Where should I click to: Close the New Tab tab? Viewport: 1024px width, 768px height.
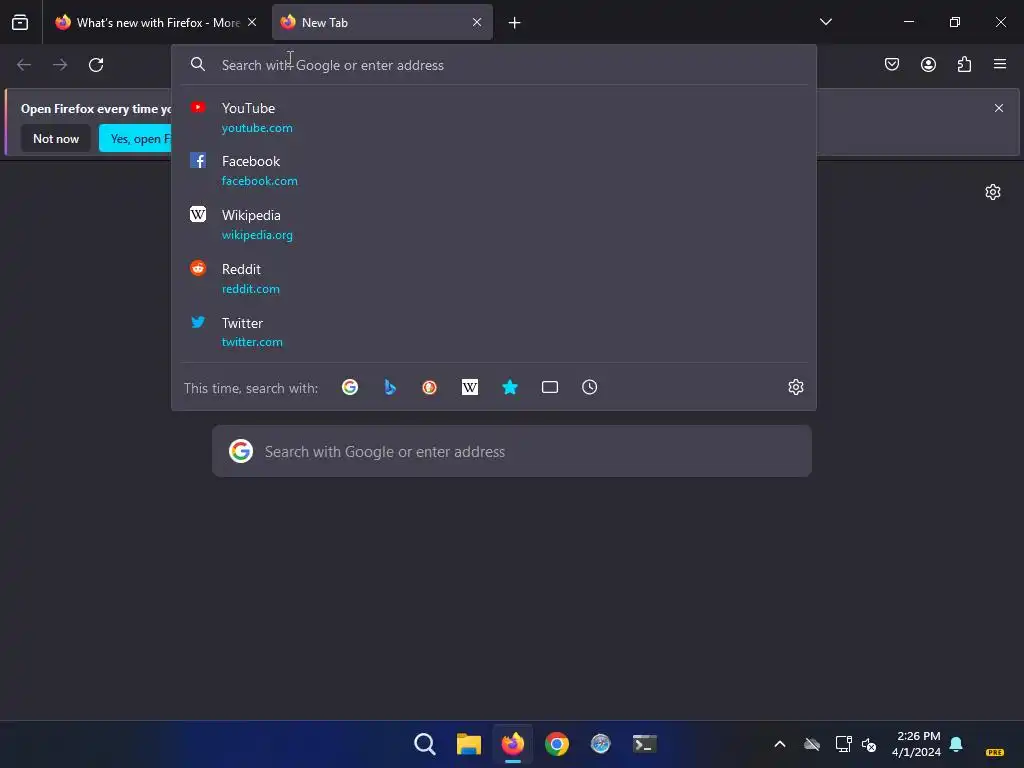[x=477, y=22]
